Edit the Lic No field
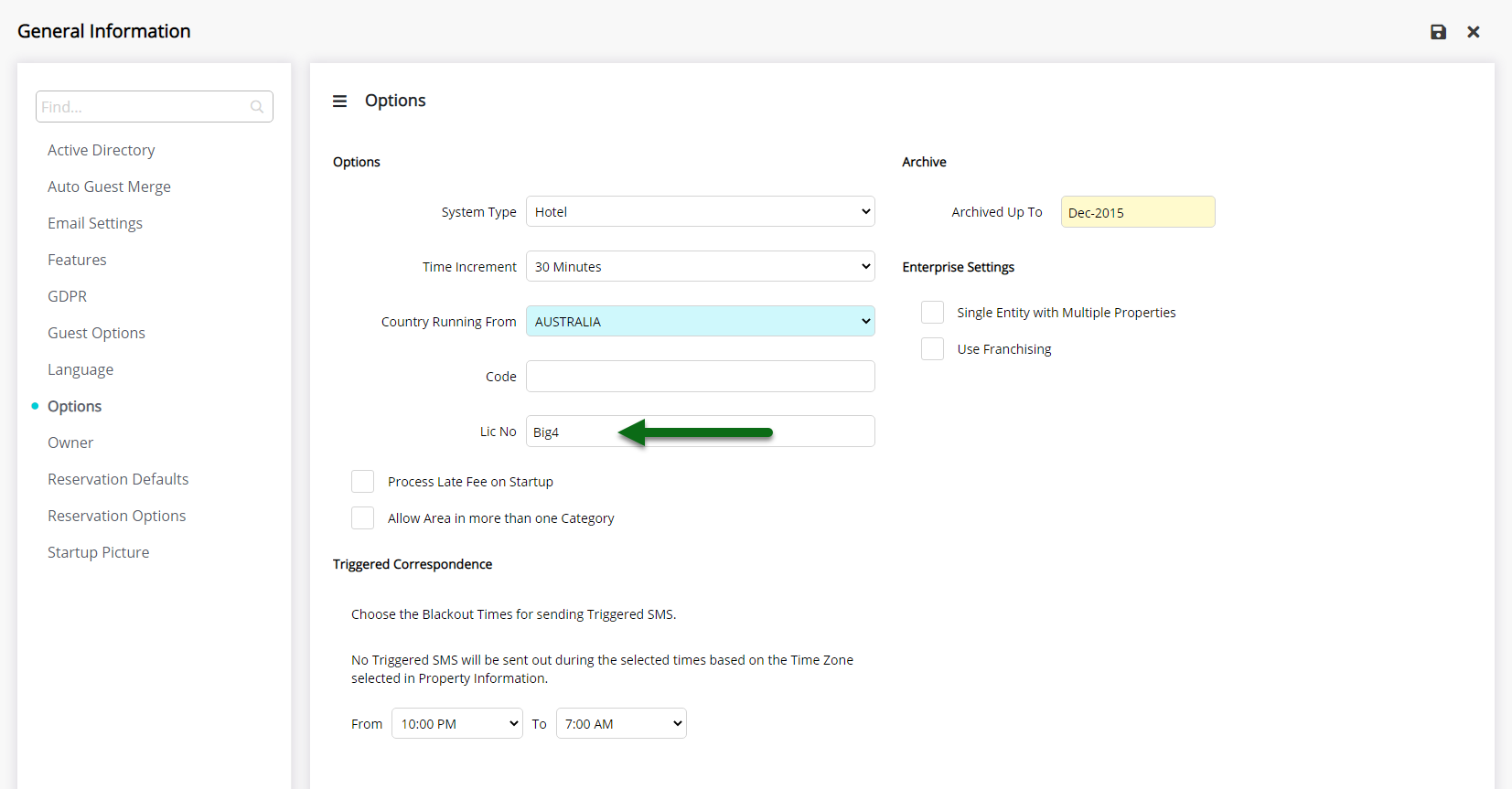The image size is (1512, 789). point(701,431)
